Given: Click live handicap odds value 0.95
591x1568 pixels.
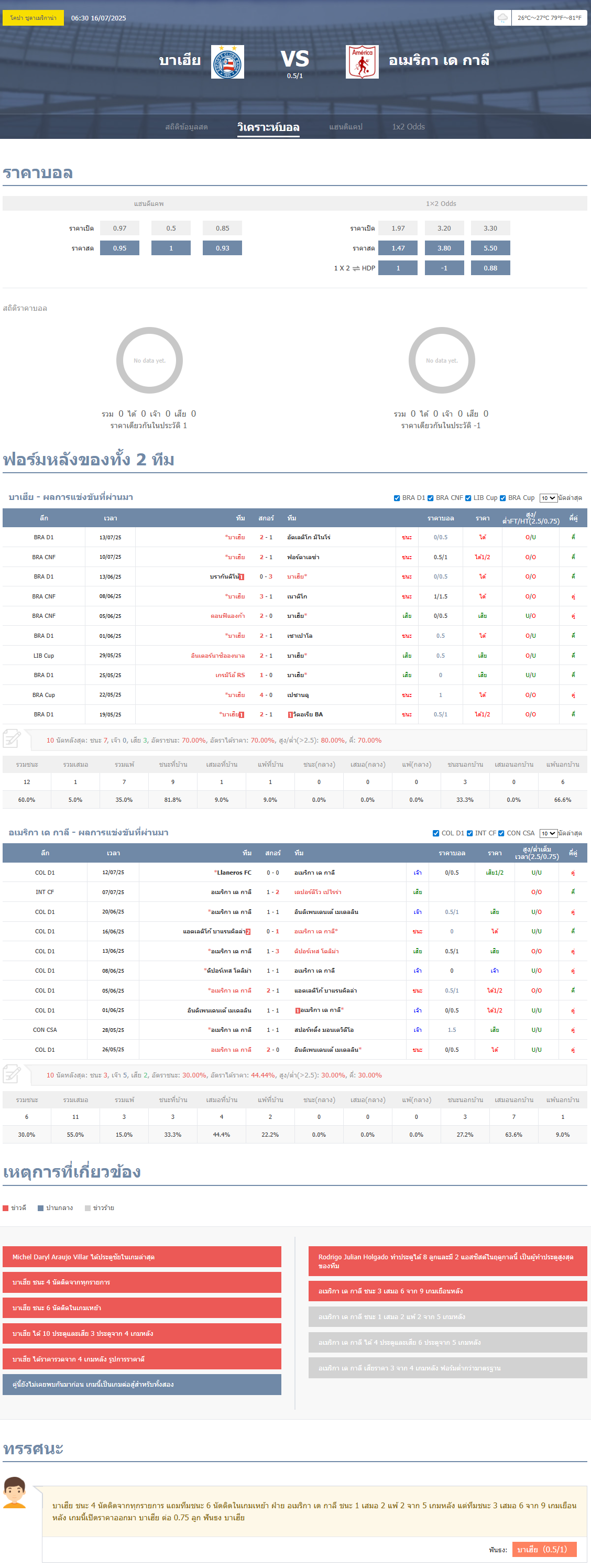Looking at the screenshot, I should [119, 248].
